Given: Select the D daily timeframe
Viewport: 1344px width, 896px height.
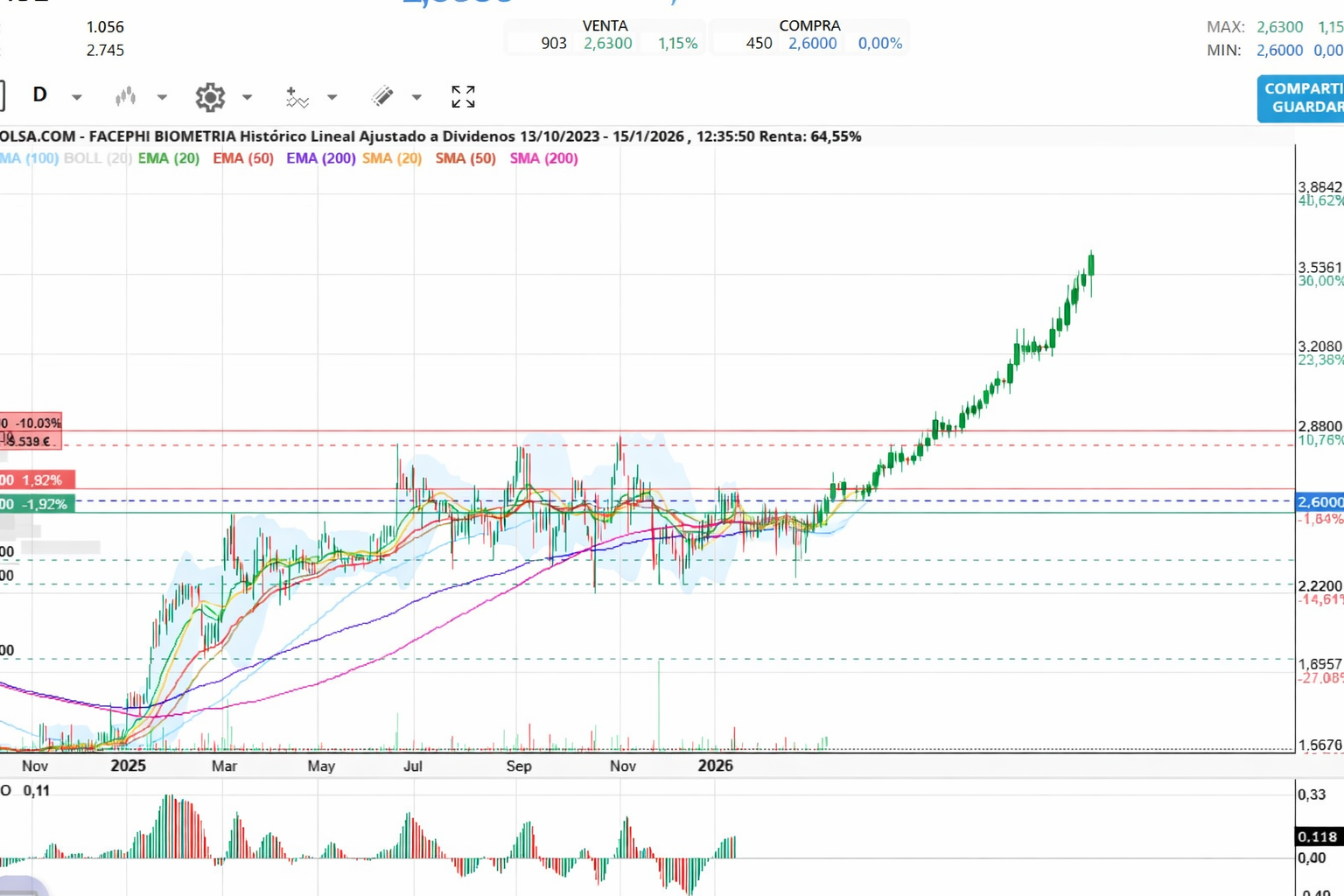Looking at the screenshot, I should 39,94.
